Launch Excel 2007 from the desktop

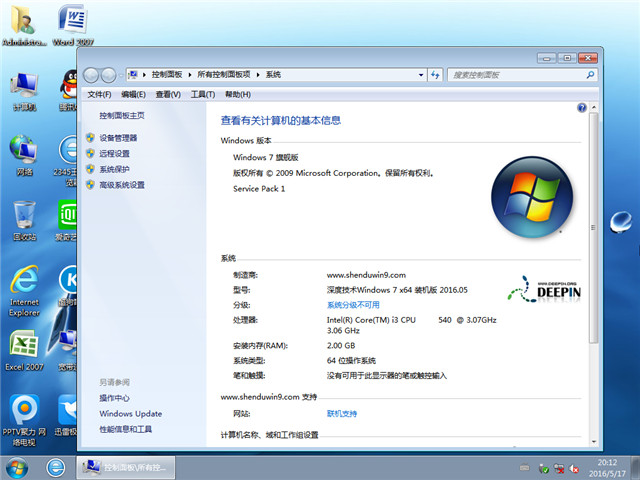pyautogui.click(x=24, y=350)
